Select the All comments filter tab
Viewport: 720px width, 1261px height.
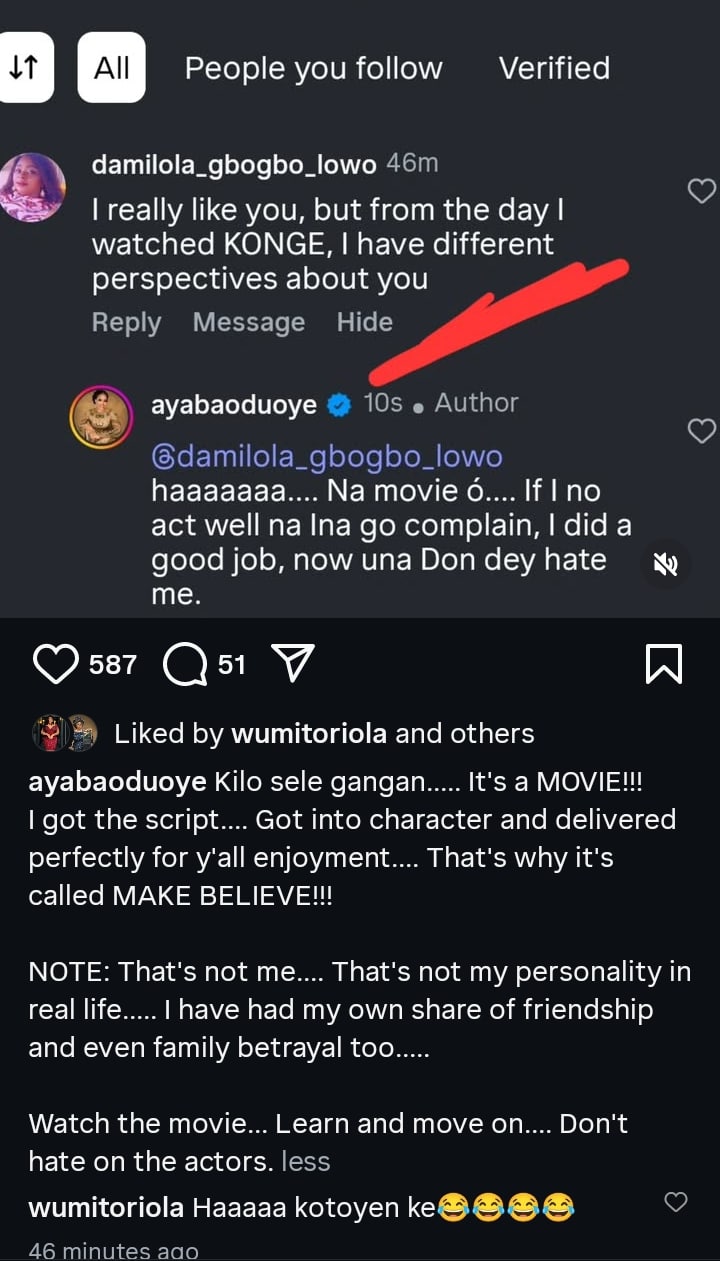[x=112, y=67]
